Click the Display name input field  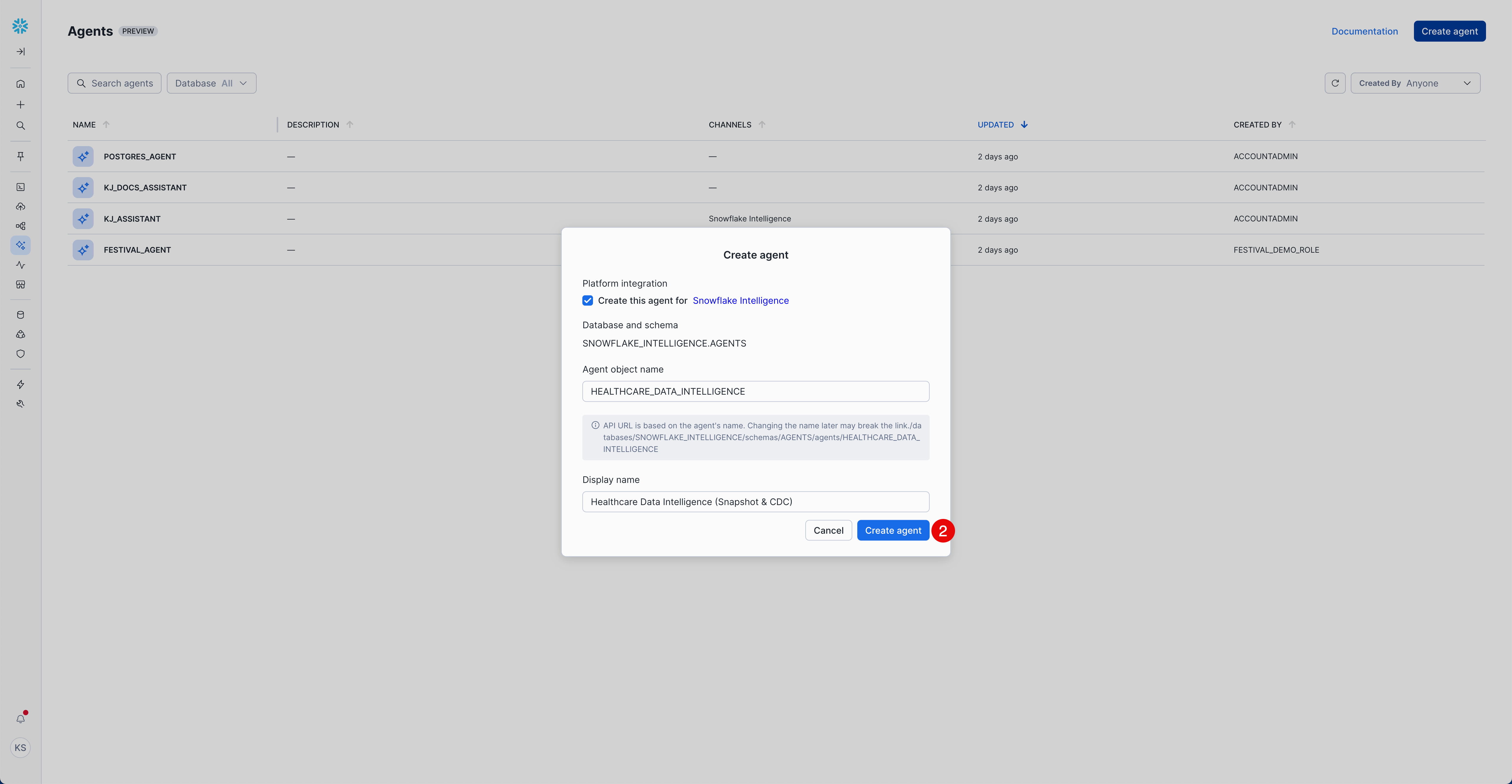[755, 502]
